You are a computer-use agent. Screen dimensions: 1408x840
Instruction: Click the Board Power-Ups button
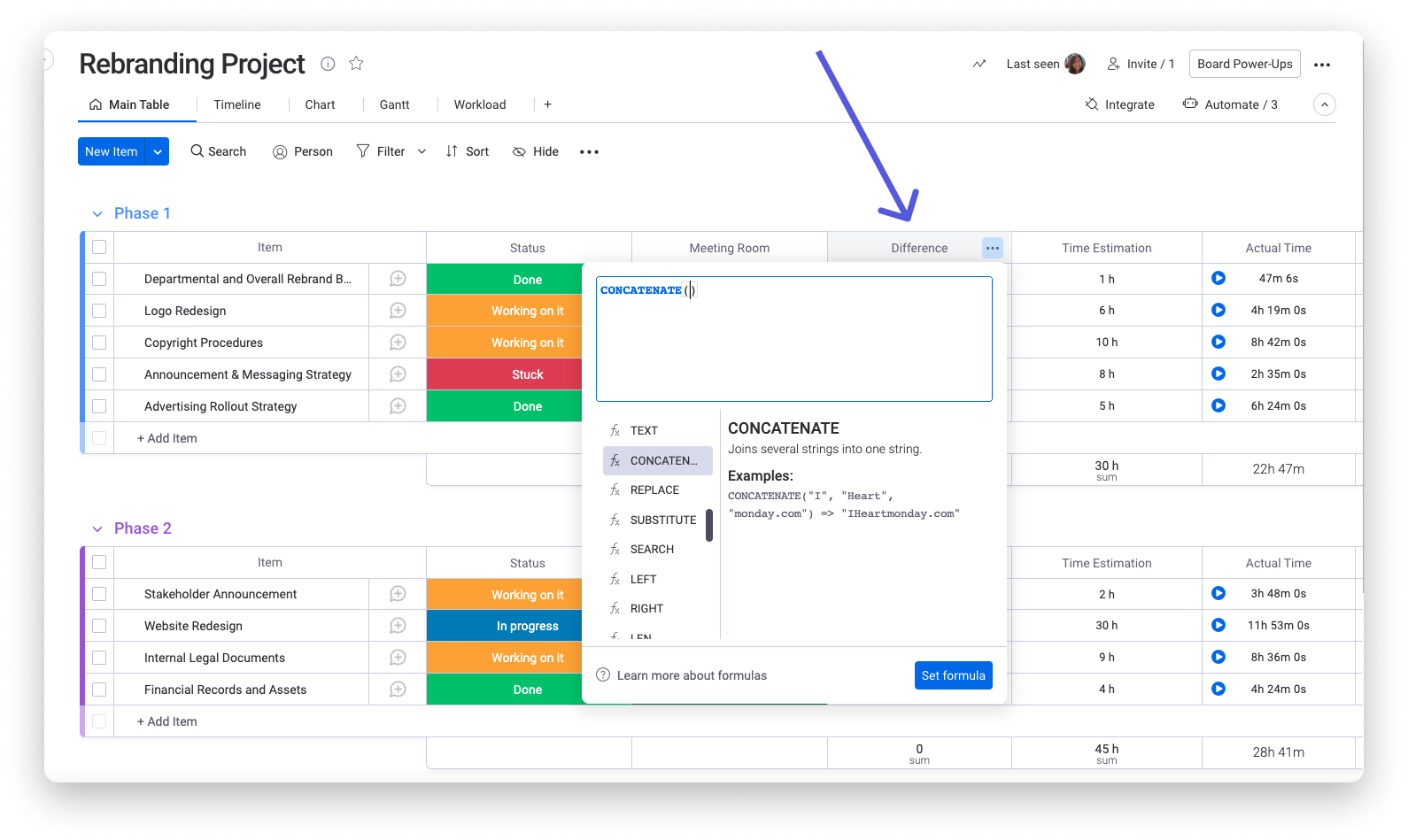[x=1245, y=64]
